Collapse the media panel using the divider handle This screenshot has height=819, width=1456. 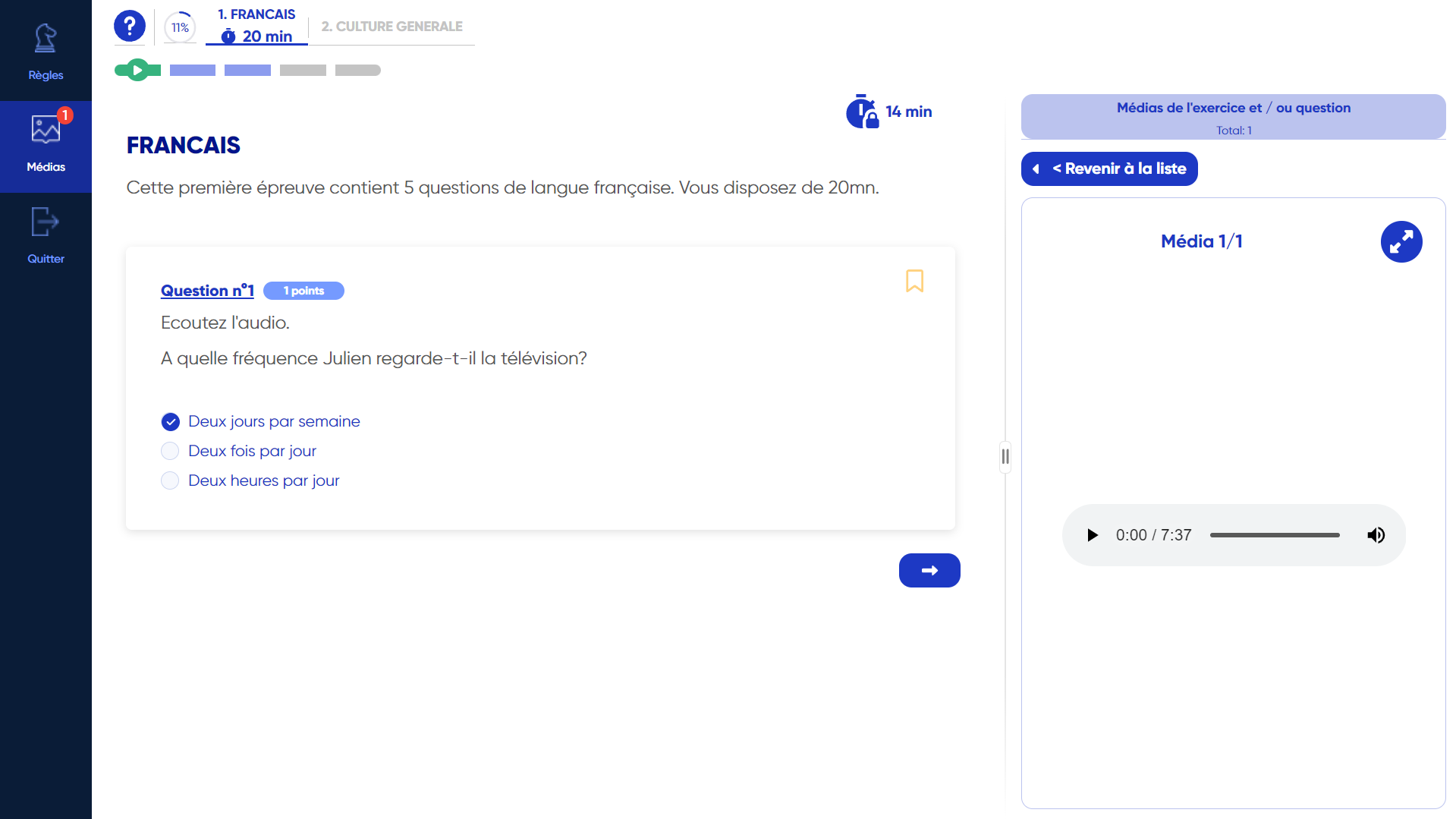coord(1005,456)
